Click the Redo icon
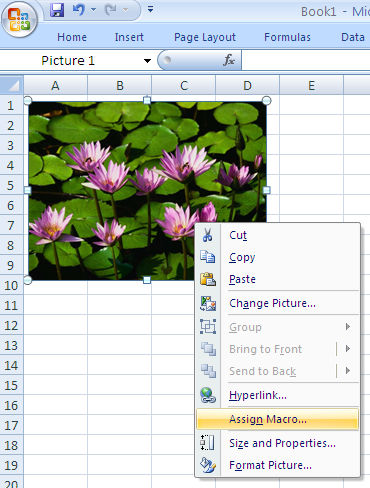Viewport: 370px width, 488px height. (x=110, y=10)
